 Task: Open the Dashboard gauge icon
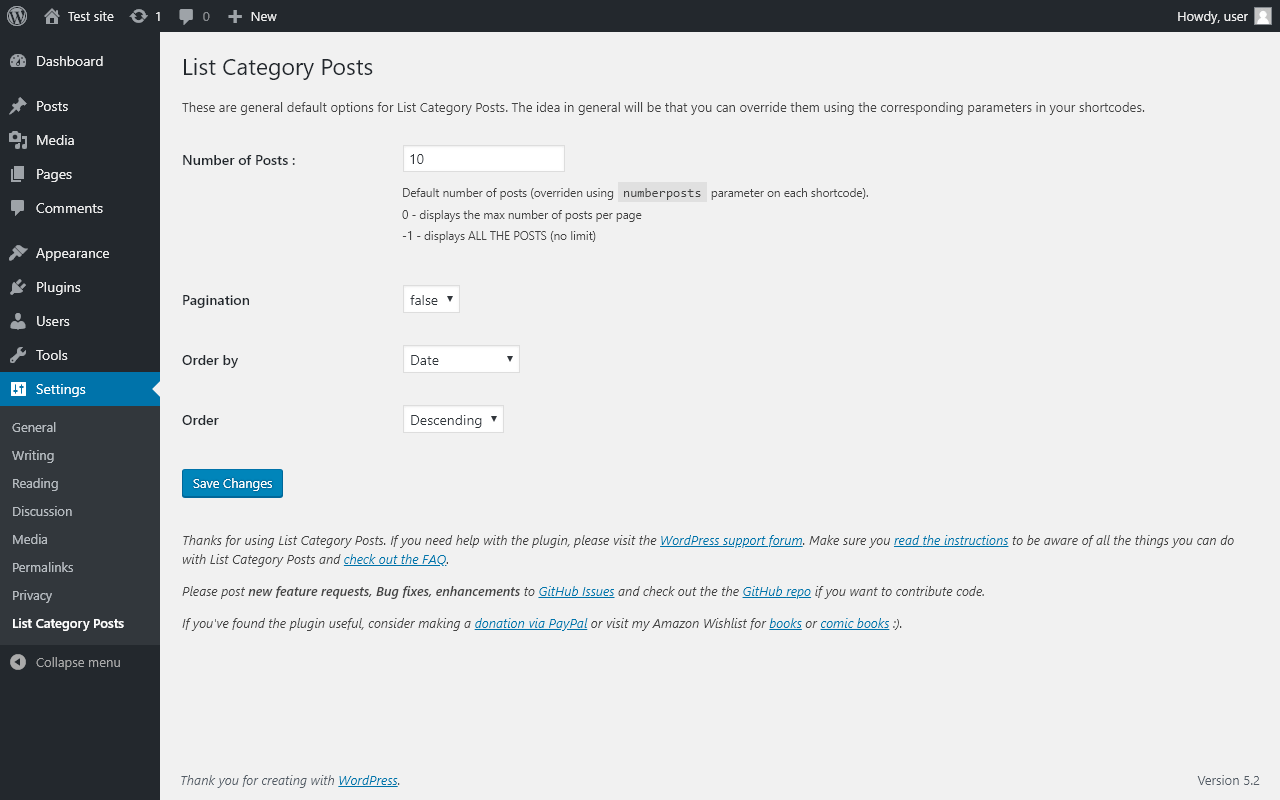(x=18, y=61)
